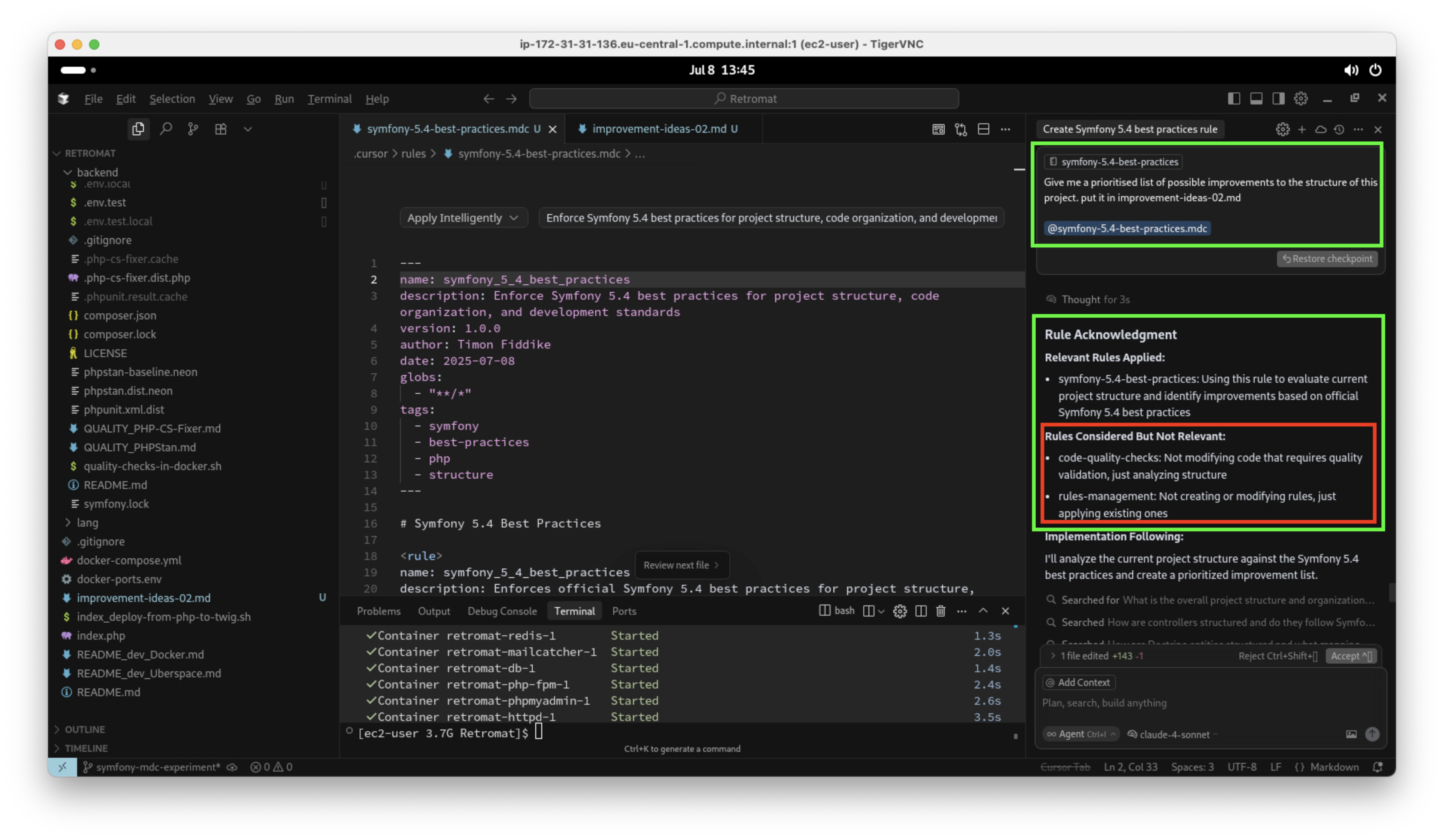Screen dimensions: 1444x840
Task: Start new chat with plus icon
Action: point(1302,129)
